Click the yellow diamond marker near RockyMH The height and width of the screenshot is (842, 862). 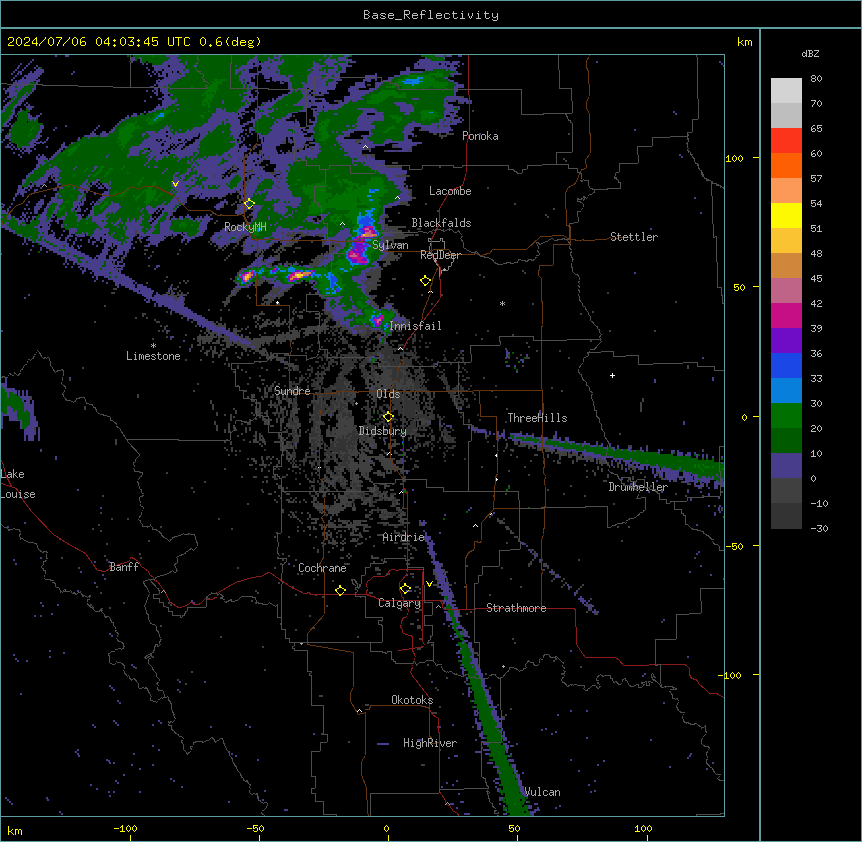(x=250, y=204)
